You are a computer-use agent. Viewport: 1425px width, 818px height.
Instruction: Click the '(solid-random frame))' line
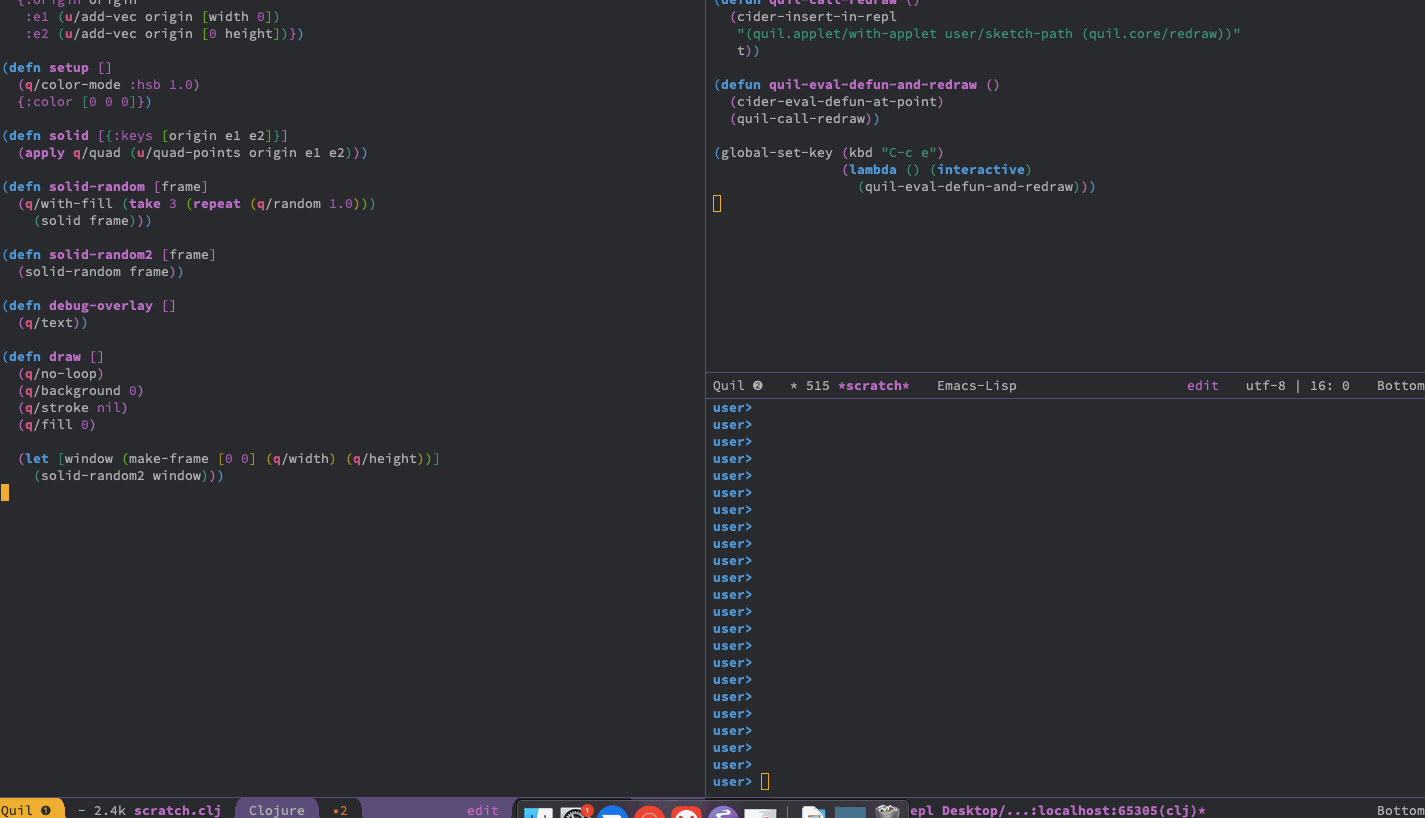pyautogui.click(x=100, y=271)
